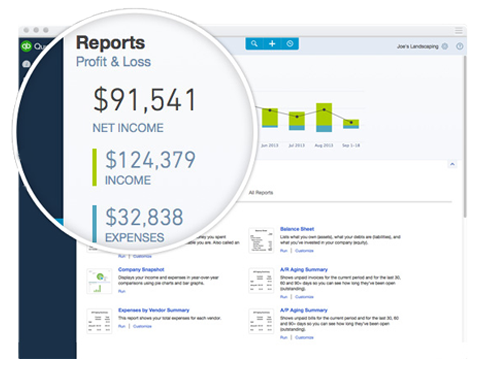The height and width of the screenshot is (369, 482).
Task: Click the Aug 2013 net income data point
Action: coord(324,110)
